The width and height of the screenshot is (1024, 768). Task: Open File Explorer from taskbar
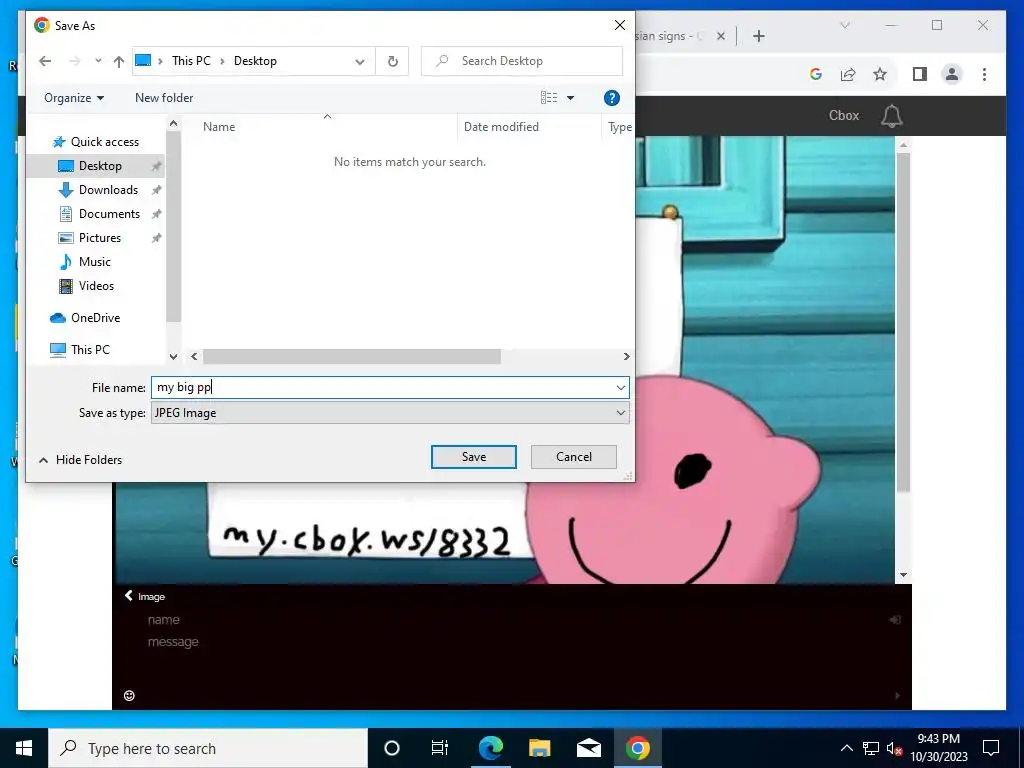(x=539, y=748)
